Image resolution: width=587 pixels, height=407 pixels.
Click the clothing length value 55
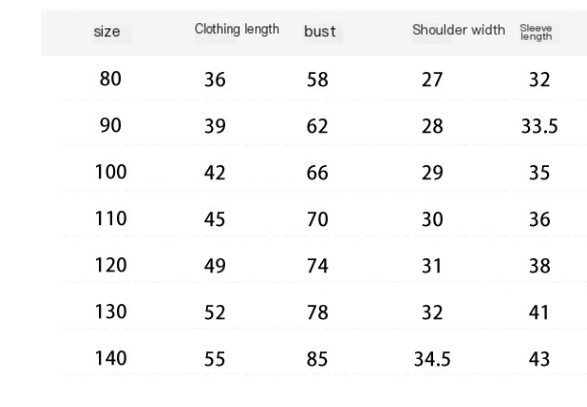click(215, 359)
